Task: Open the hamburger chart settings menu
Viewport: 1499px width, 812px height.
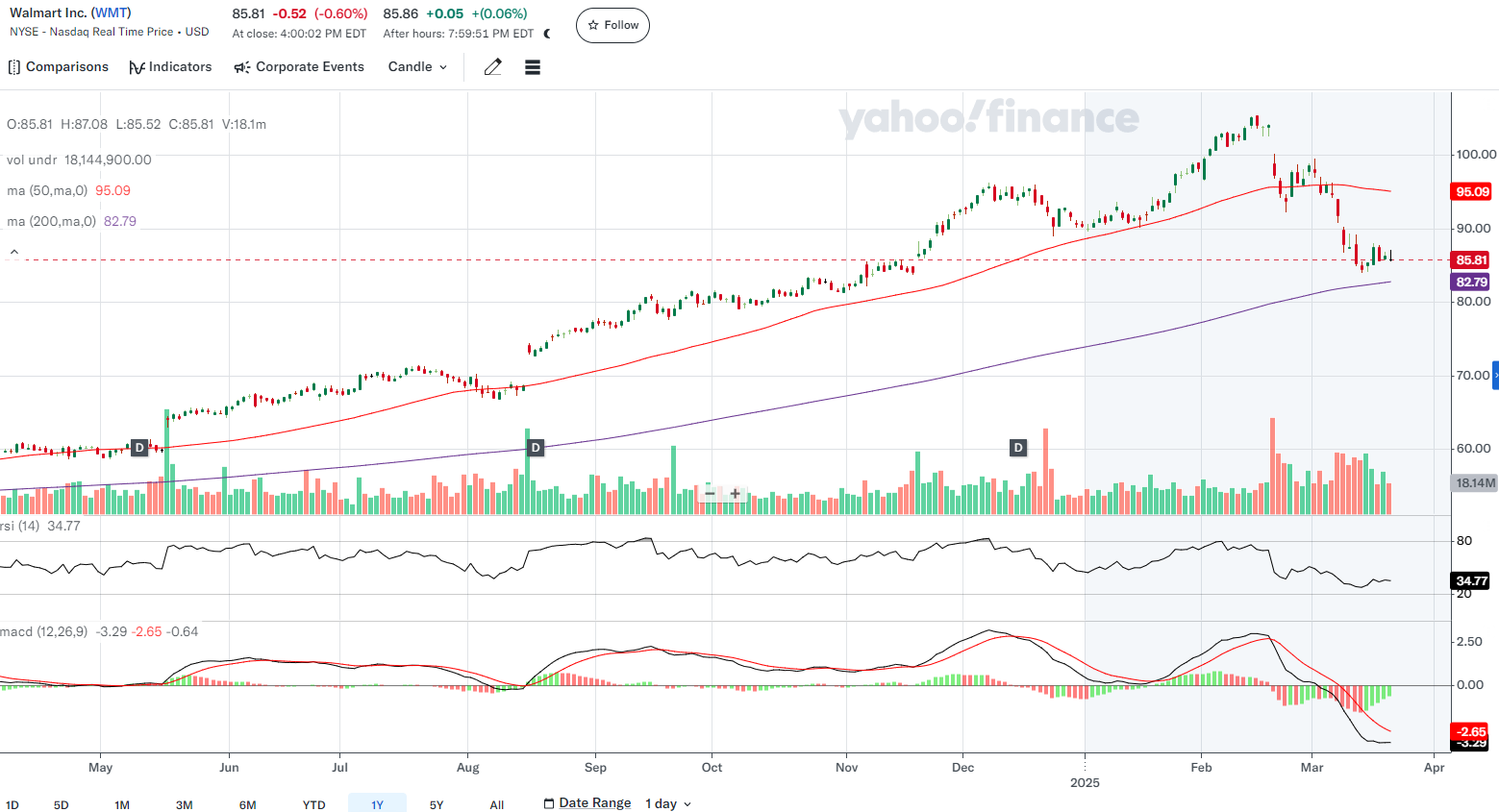Action: [533, 67]
